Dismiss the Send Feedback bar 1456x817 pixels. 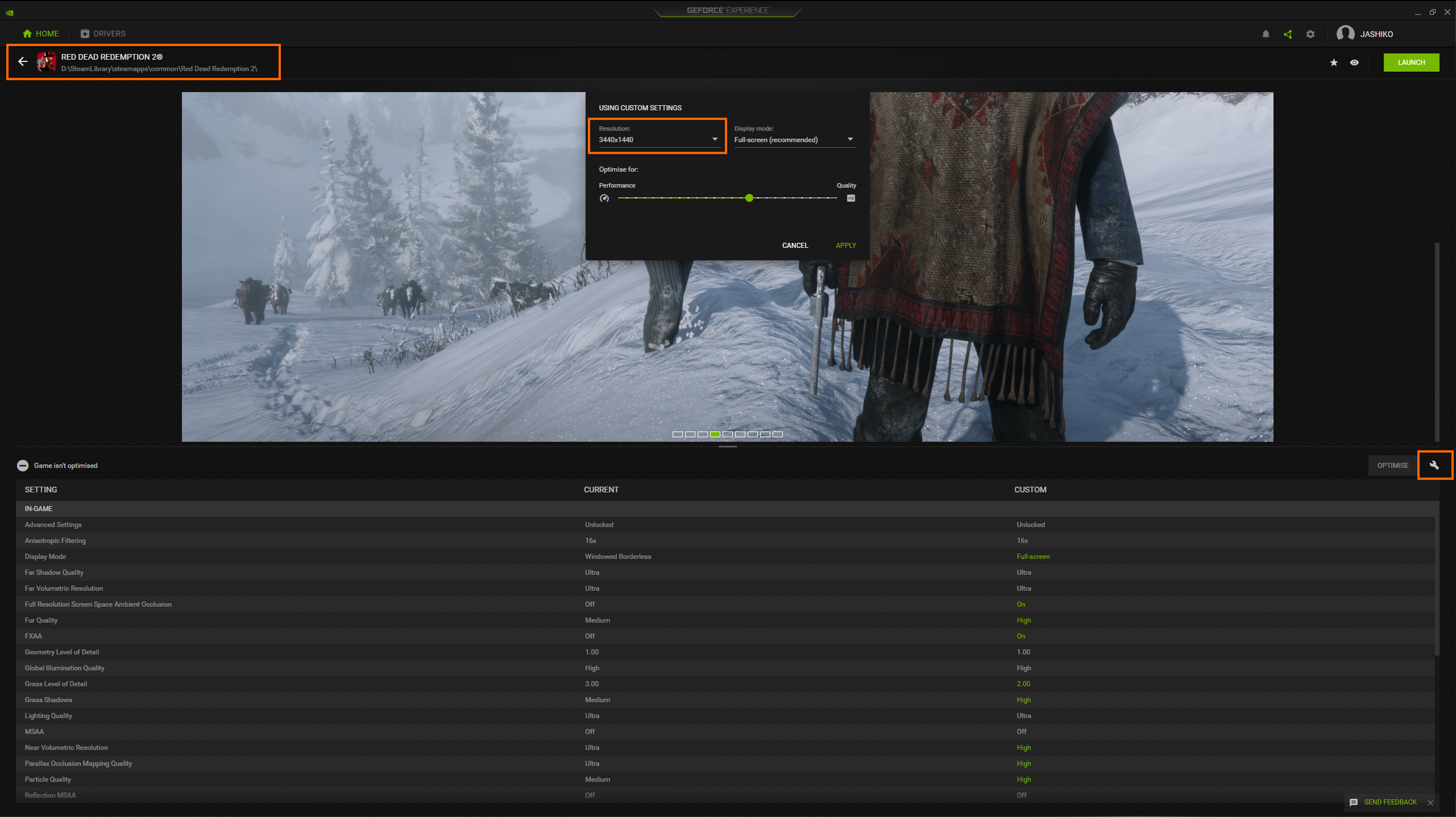1430,803
